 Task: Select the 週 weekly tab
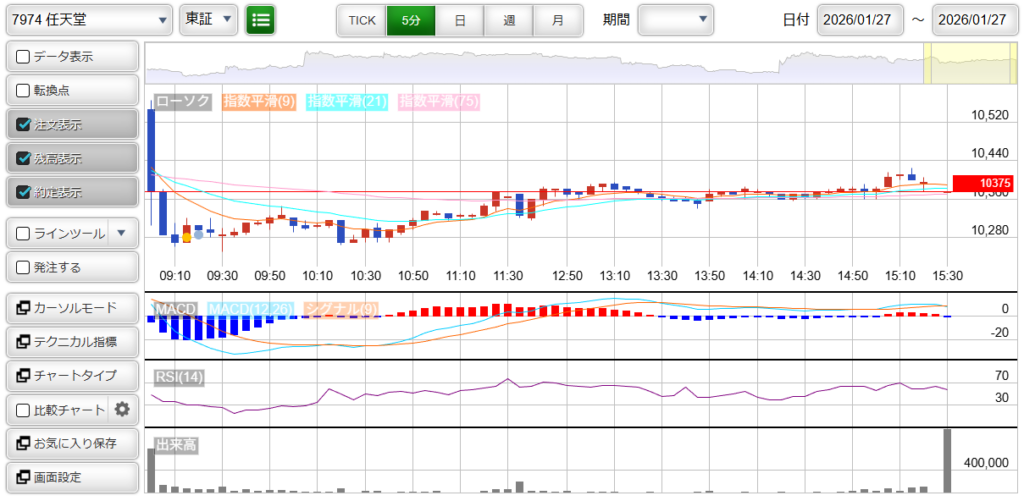point(509,20)
